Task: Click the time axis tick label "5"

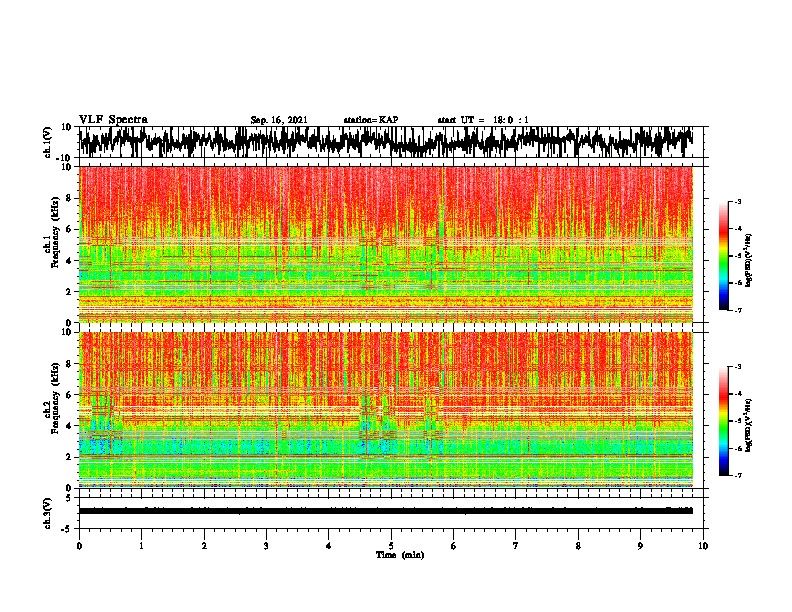Action: pyautogui.click(x=391, y=546)
